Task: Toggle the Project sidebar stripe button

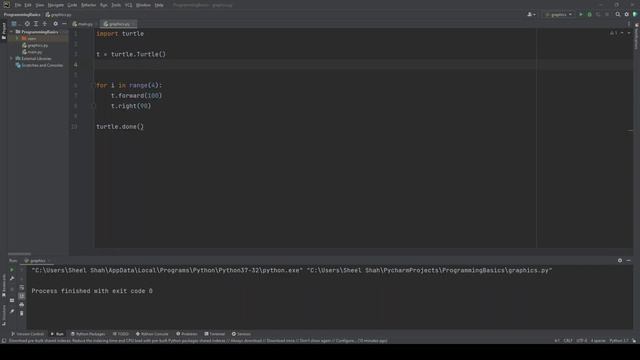Action: pyautogui.click(x=4, y=31)
